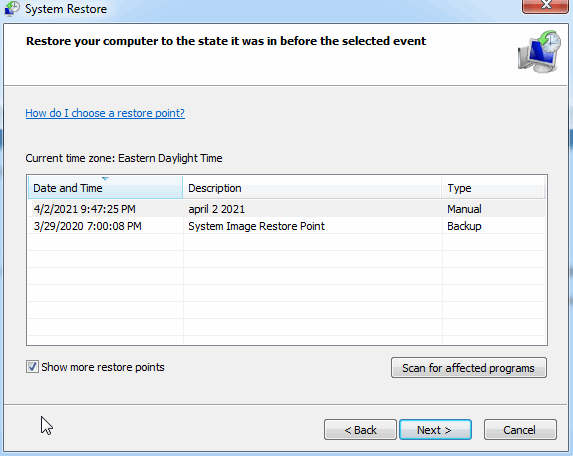This screenshot has height=456, width=573.
Task: Click the sort arrow above Date and Time
Action: [105, 179]
